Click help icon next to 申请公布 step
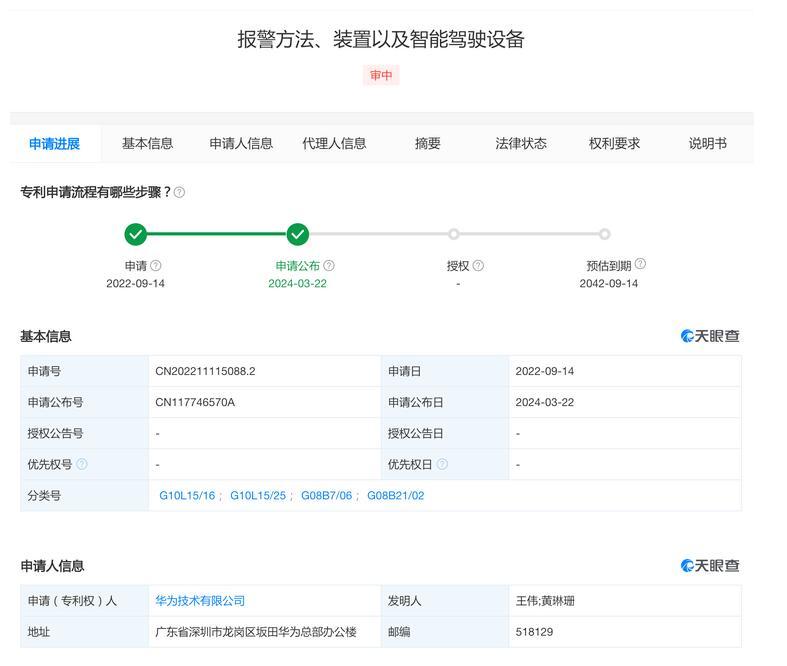Image resolution: width=787 pixels, height=666 pixels. [x=329, y=265]
